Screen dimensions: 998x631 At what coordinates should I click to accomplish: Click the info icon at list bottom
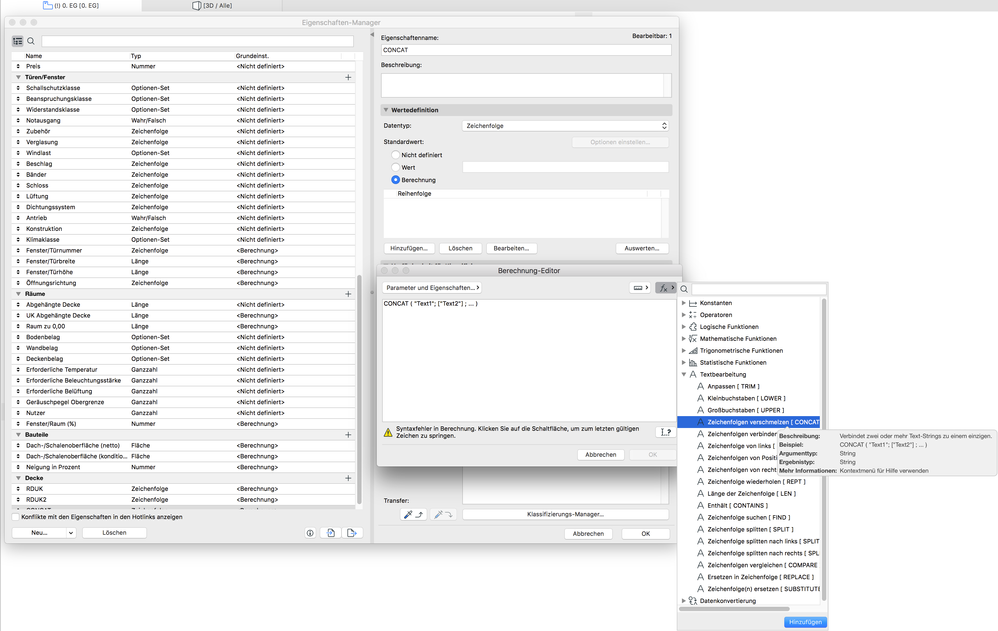point(310,533)
